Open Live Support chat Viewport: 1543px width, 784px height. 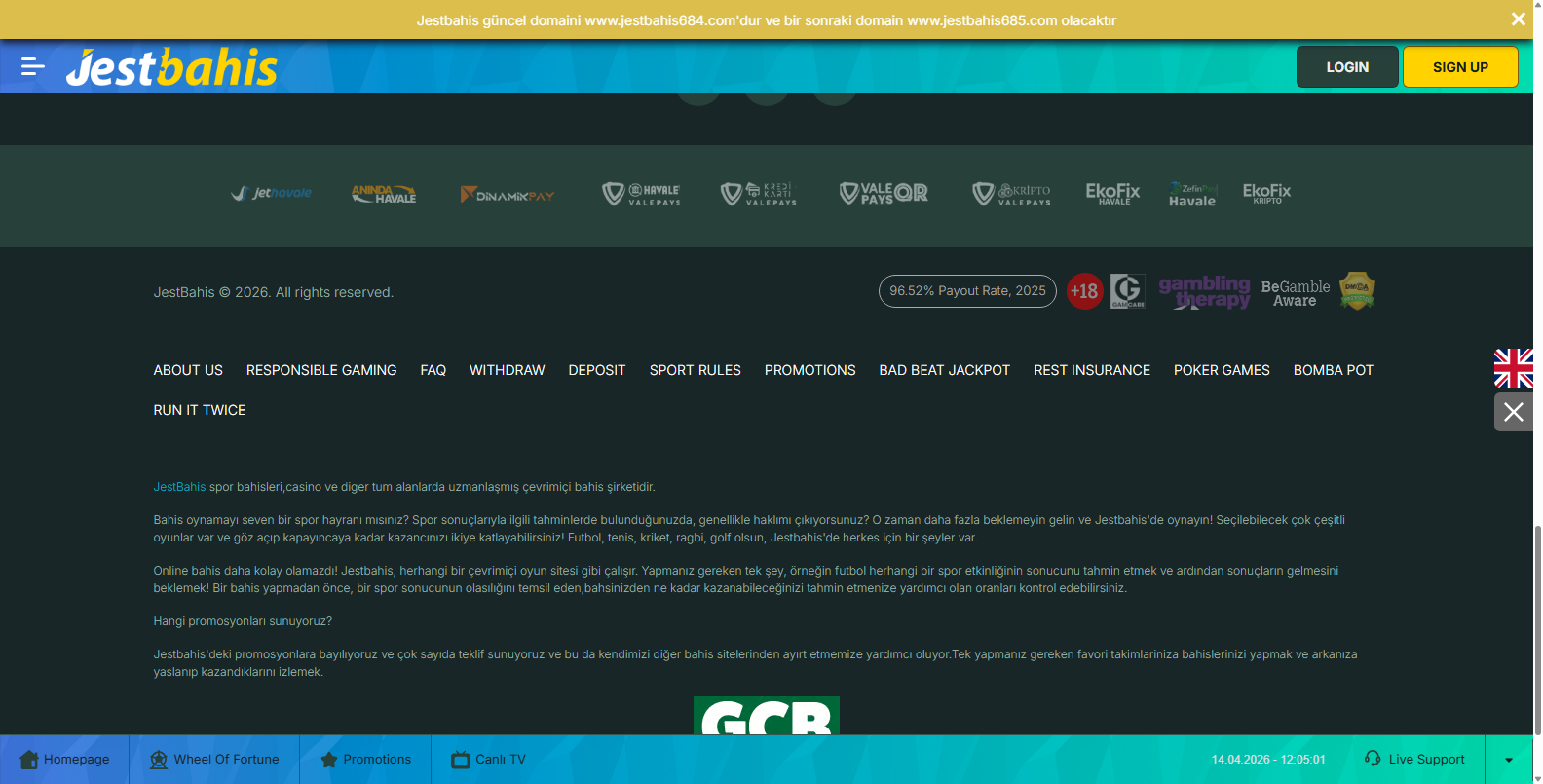[1414, 759]
